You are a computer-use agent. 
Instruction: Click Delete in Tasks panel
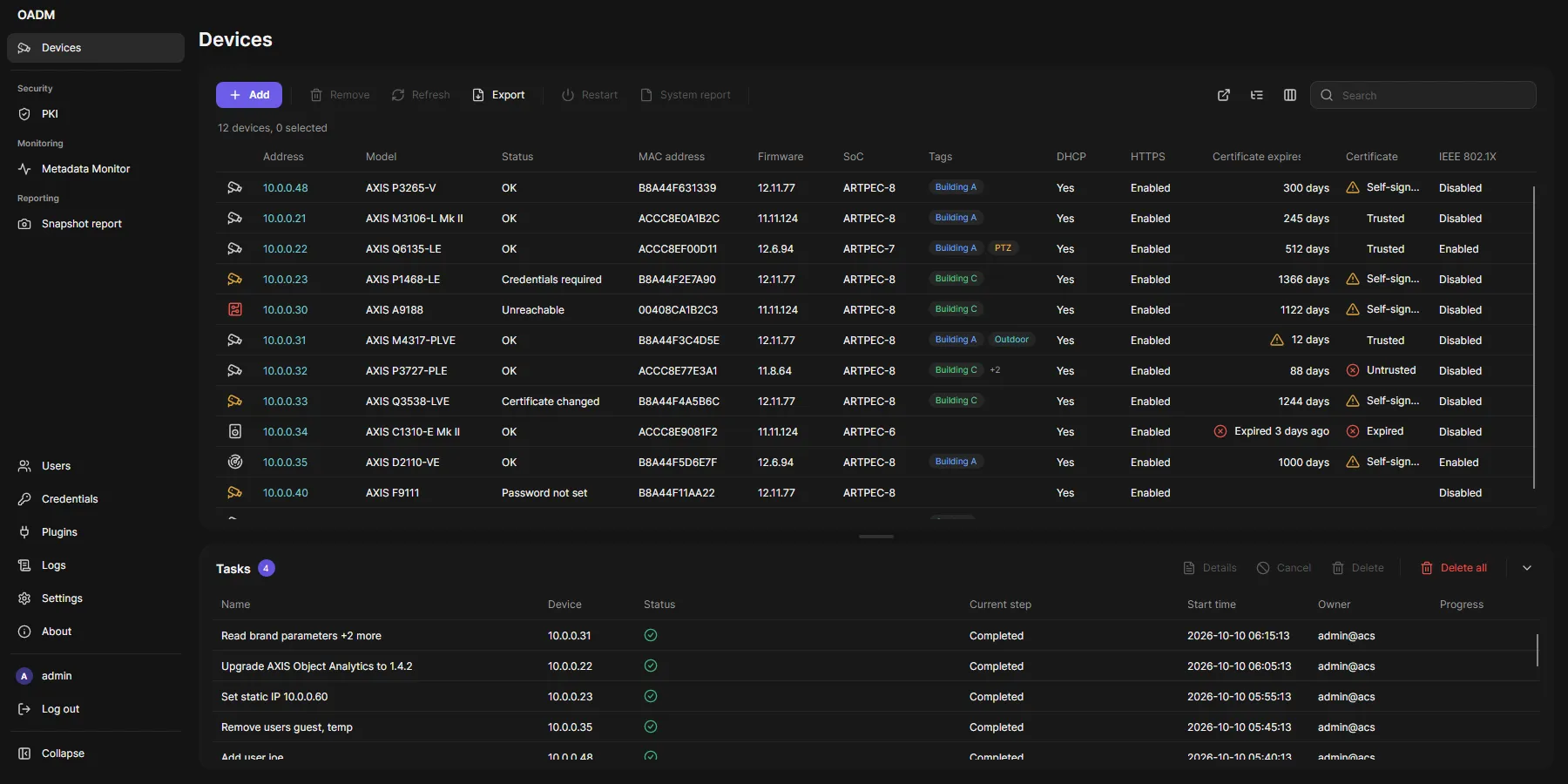pyautogui.click(x=1358, y=568)
